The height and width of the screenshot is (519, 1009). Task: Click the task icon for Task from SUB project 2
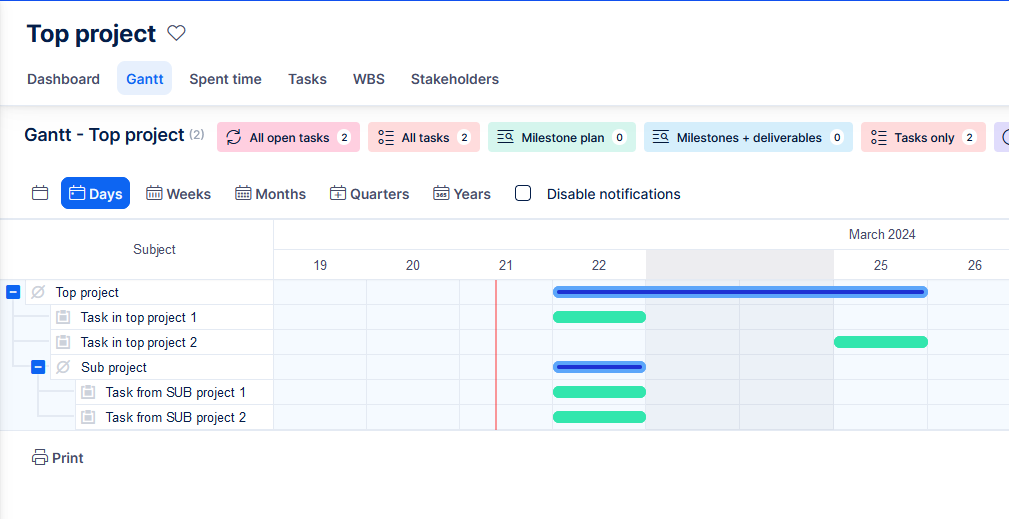coord(88,417)
